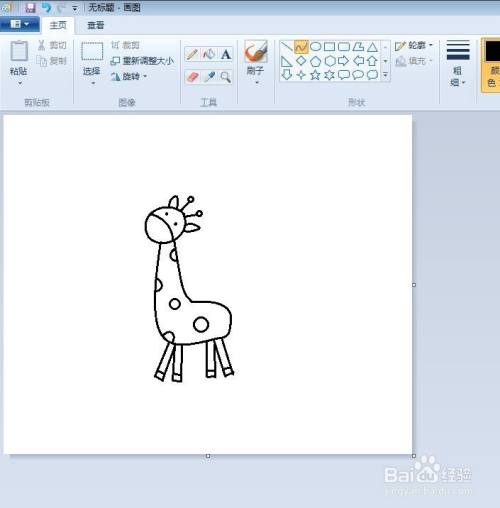Choose the Up arrow shape

coord(372,61)
